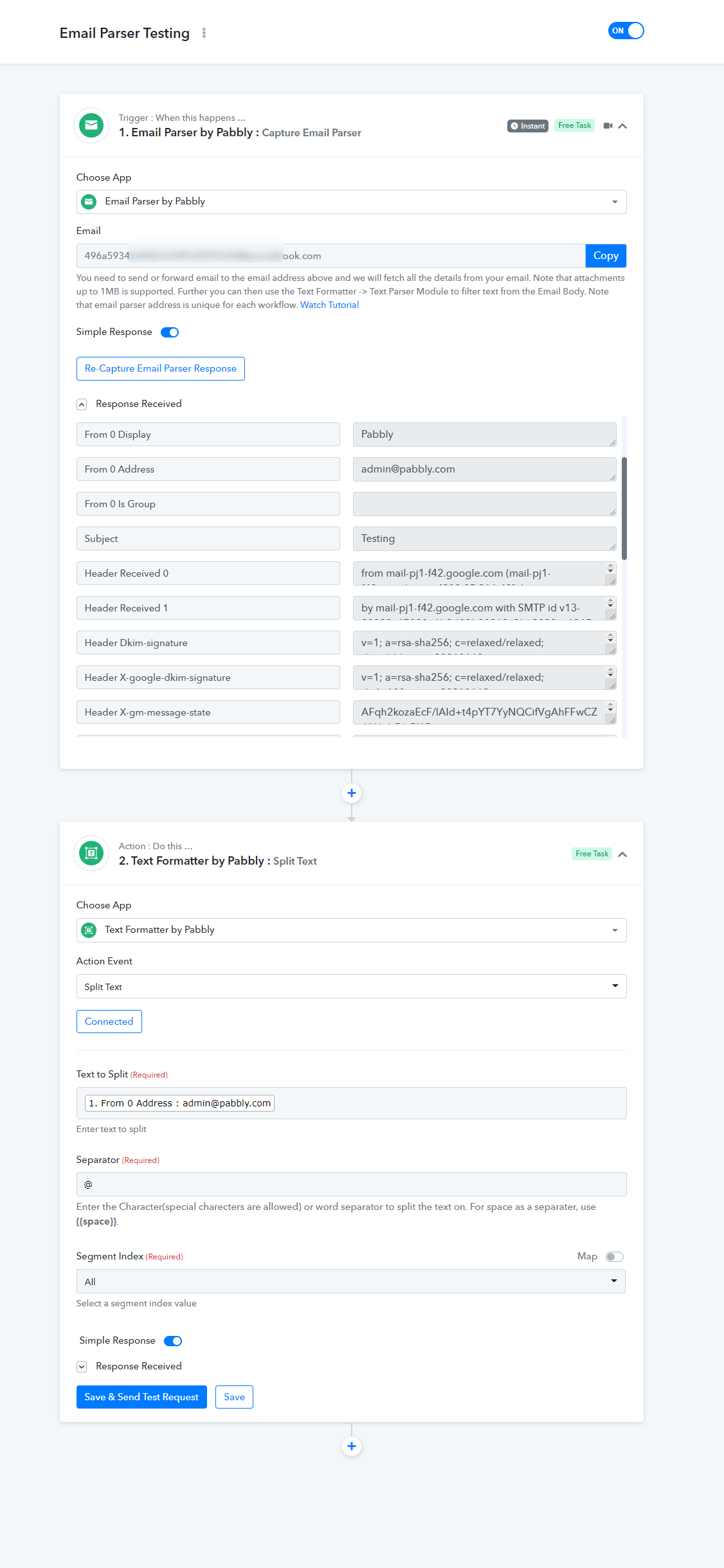
Task: Click the mapped From 0 Address tag
Action: (179, 1103)
